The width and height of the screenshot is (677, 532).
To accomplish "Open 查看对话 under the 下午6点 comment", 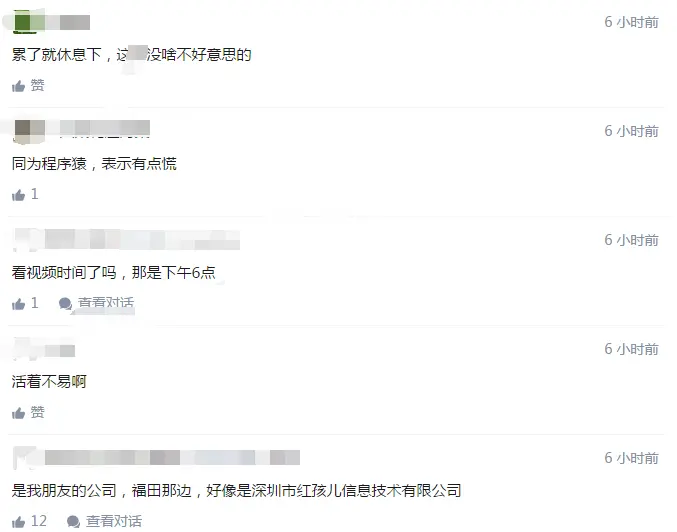I will (106, 303).
